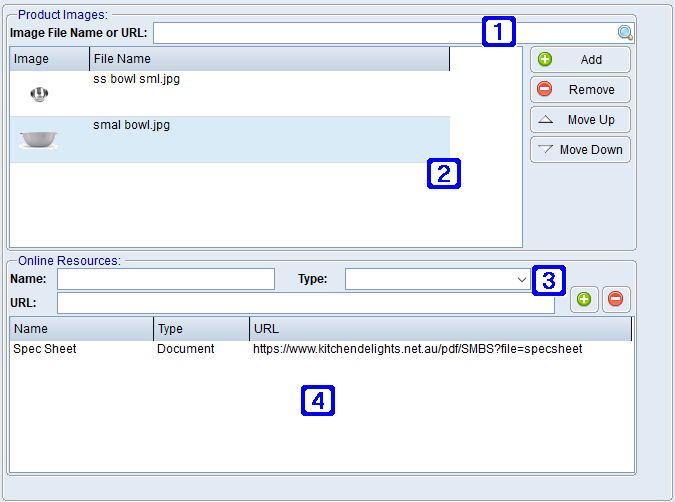Click the magnifier browse icon for image file
675x502 pixels.
(625, 33)
